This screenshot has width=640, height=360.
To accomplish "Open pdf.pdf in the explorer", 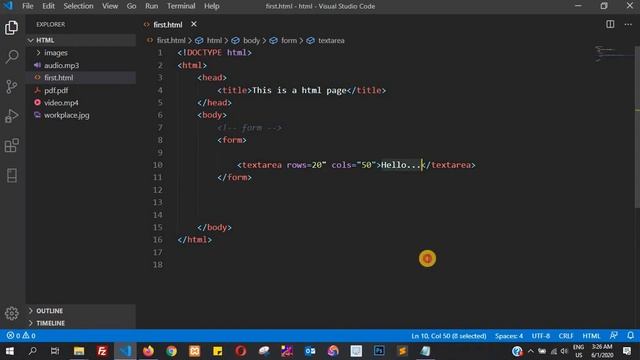I will (81, 90).
